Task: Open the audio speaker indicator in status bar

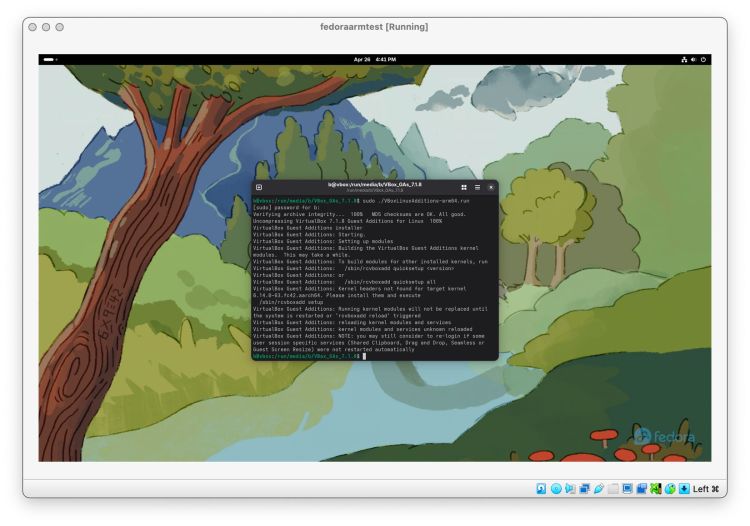Action: click(x=570, y=488)
